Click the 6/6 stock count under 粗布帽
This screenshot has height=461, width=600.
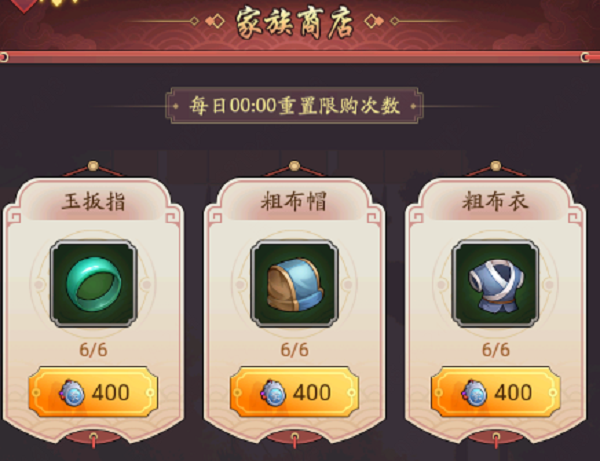pos(294,350)
